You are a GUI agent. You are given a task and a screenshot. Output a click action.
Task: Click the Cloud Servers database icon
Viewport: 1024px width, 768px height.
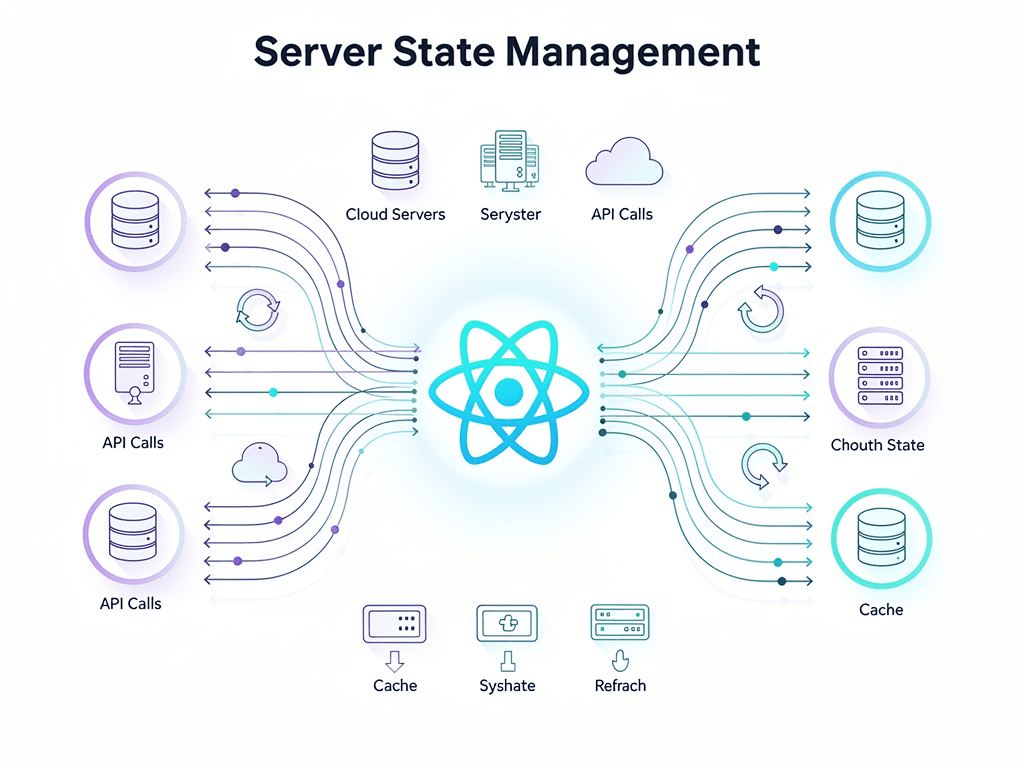coord(395,161)
